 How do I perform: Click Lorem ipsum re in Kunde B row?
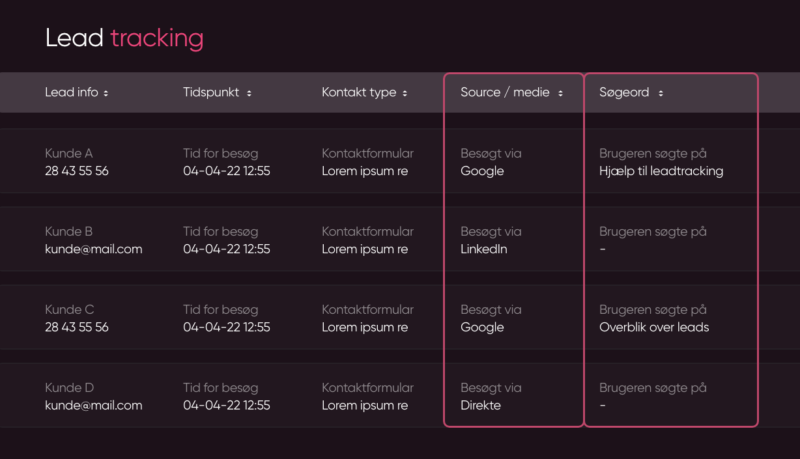click(x=365, y=249)
